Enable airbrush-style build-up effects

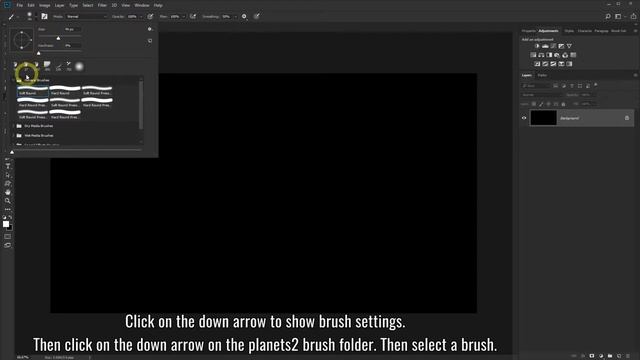coord(193,16)
